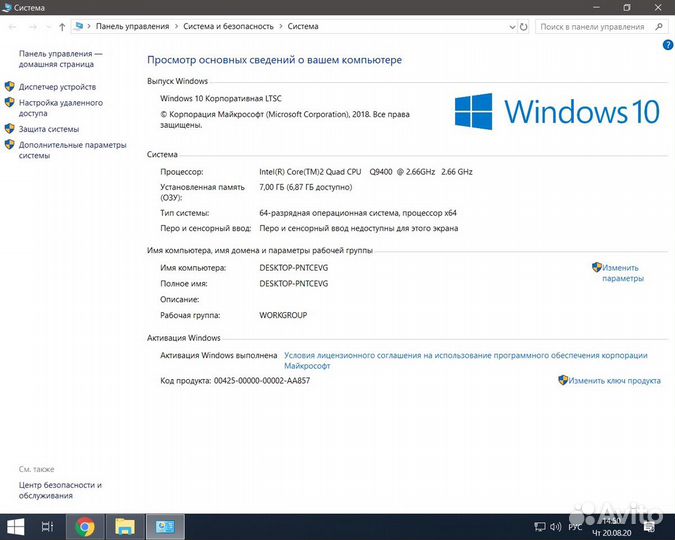The height and width of the screenshot is (540, 675).
Task: Click the "Имя компьютера:" DESKTOP-PNTCEVG value
Action: coord(294,268)
